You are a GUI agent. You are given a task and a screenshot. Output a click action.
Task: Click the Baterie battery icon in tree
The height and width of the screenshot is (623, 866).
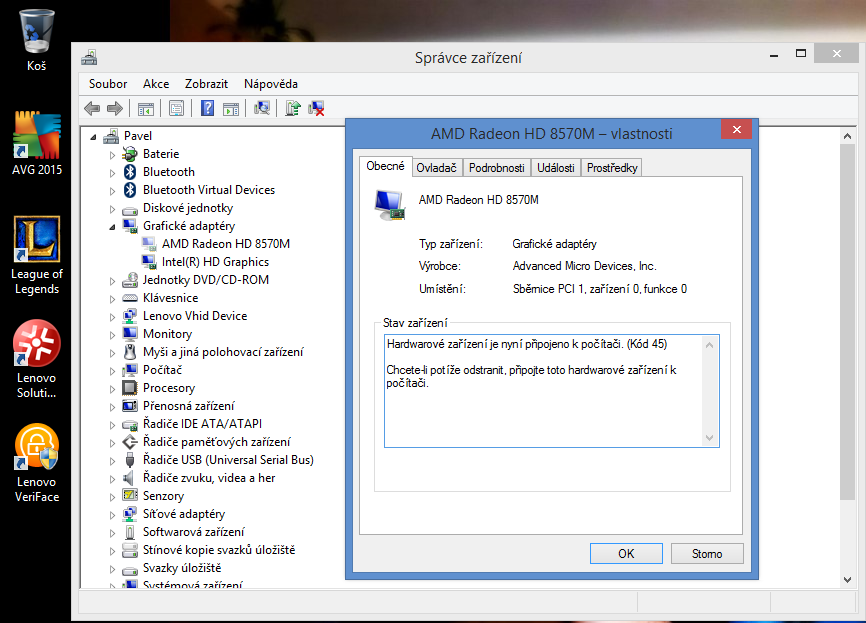point(130,154)
